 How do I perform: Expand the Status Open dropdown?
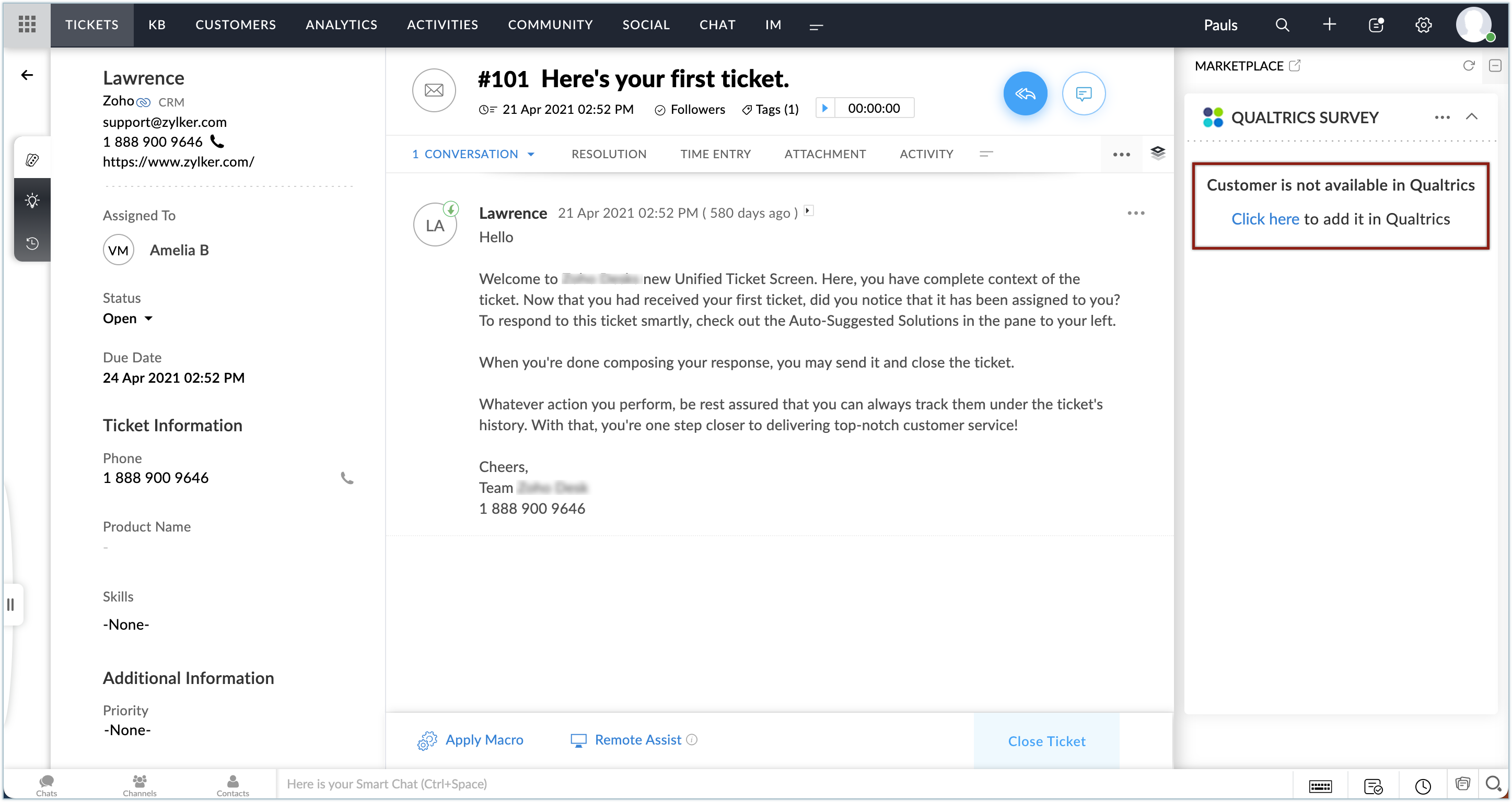148,319
